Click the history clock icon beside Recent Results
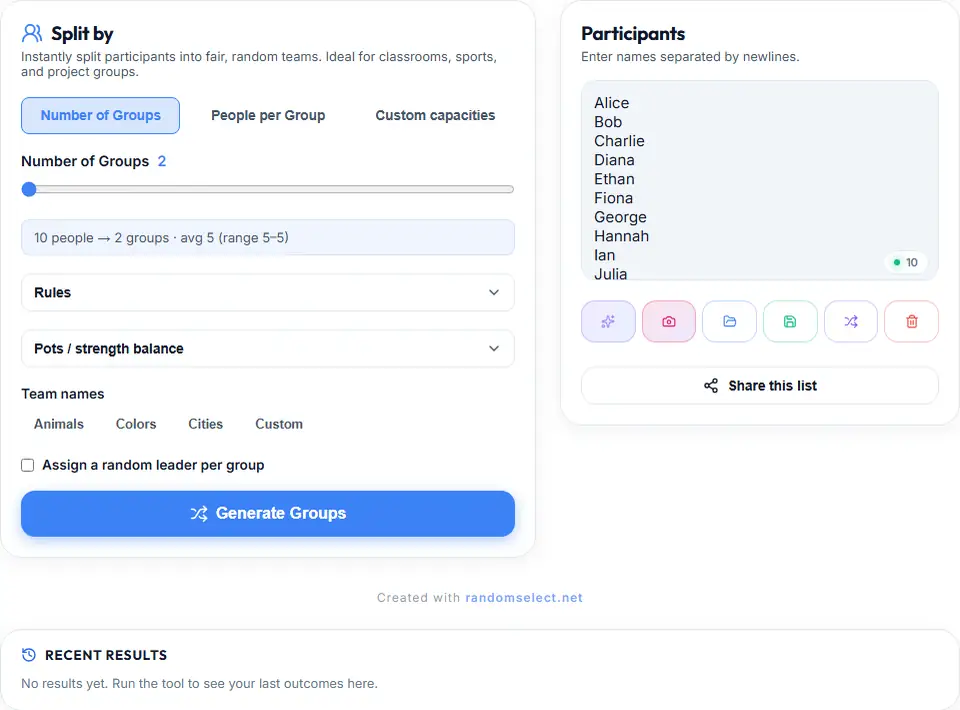 point(29,655)
